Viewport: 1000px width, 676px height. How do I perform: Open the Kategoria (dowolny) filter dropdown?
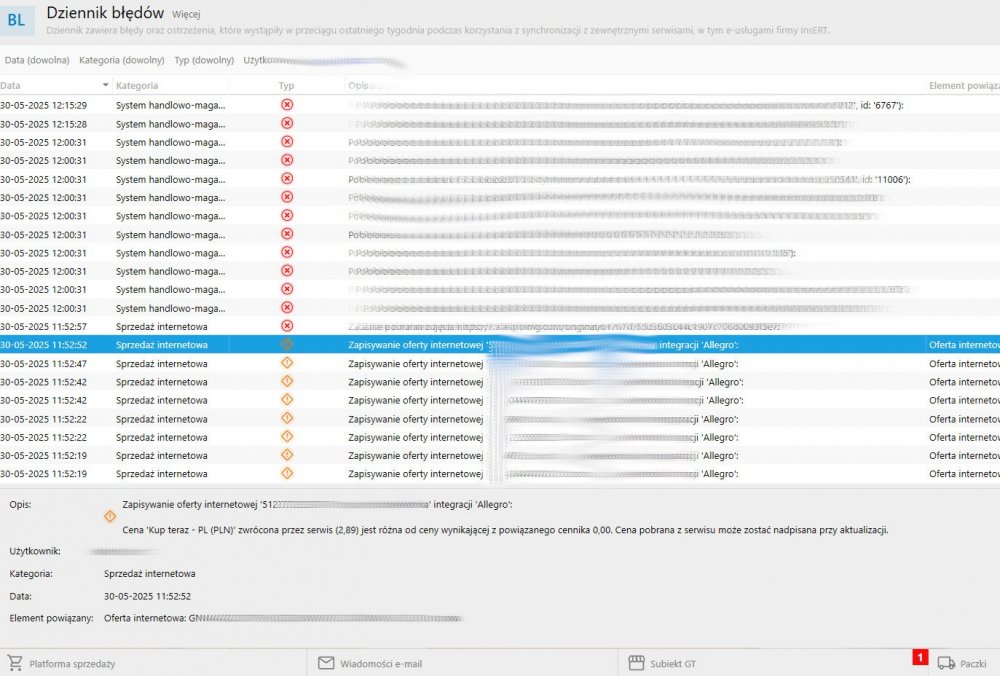tap(121, 60)
